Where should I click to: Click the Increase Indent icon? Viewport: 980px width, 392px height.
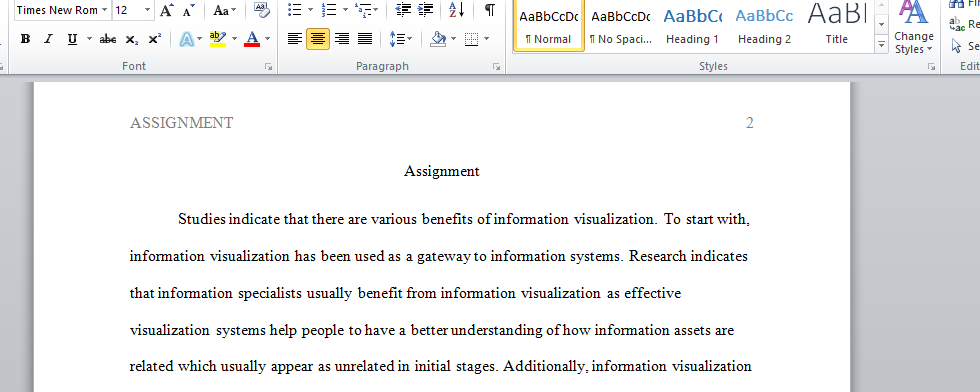coord(426,10)
